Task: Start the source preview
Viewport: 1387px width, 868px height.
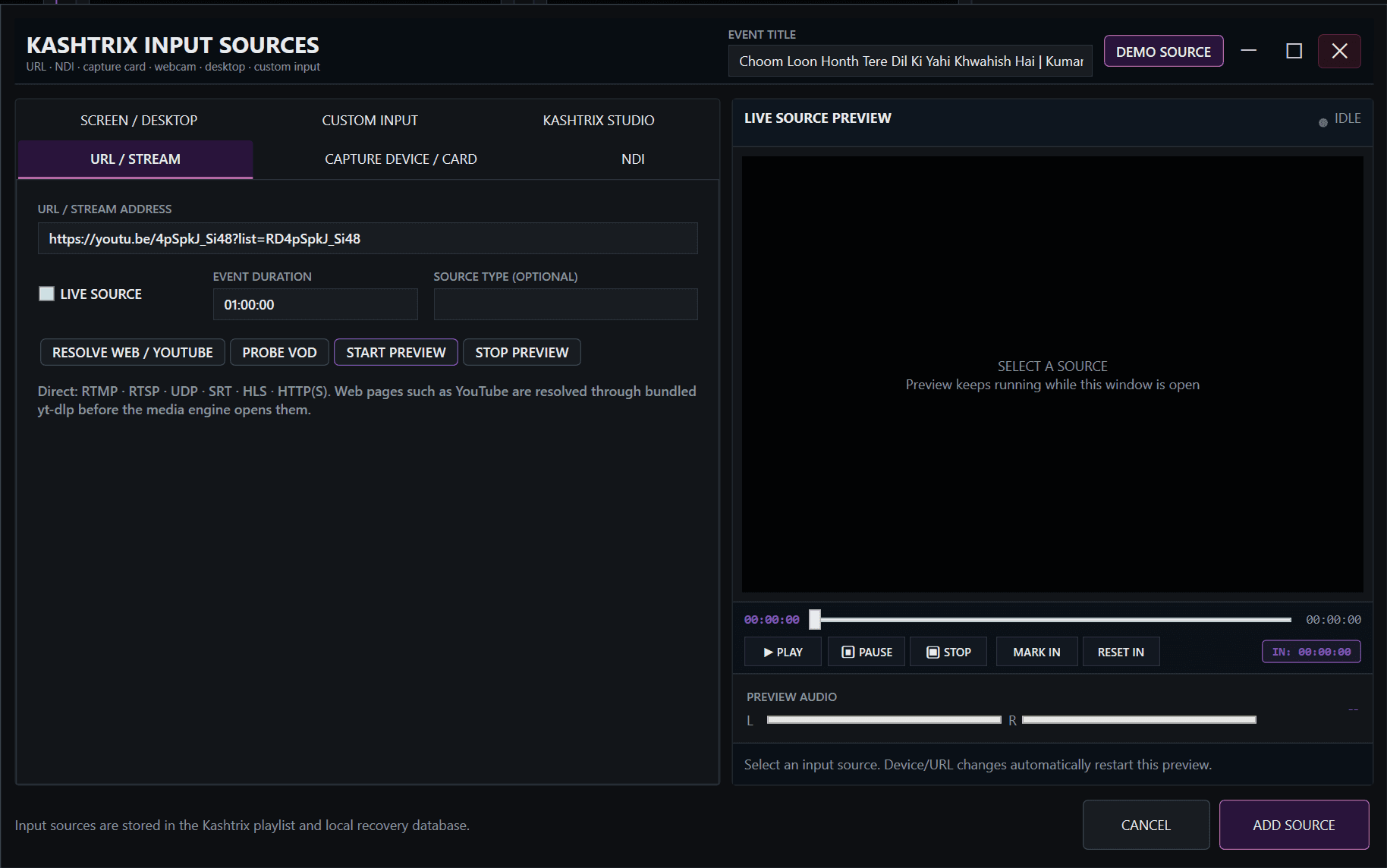Action: point(396,352)
